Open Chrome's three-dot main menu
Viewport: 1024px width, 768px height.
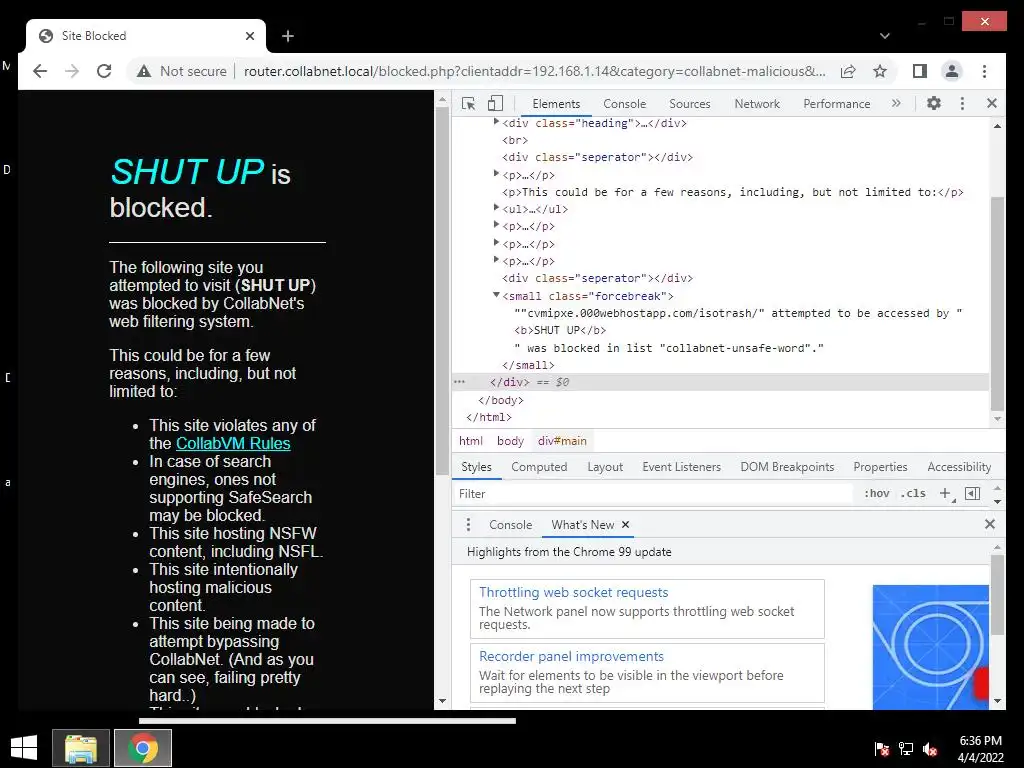point(984,71)
